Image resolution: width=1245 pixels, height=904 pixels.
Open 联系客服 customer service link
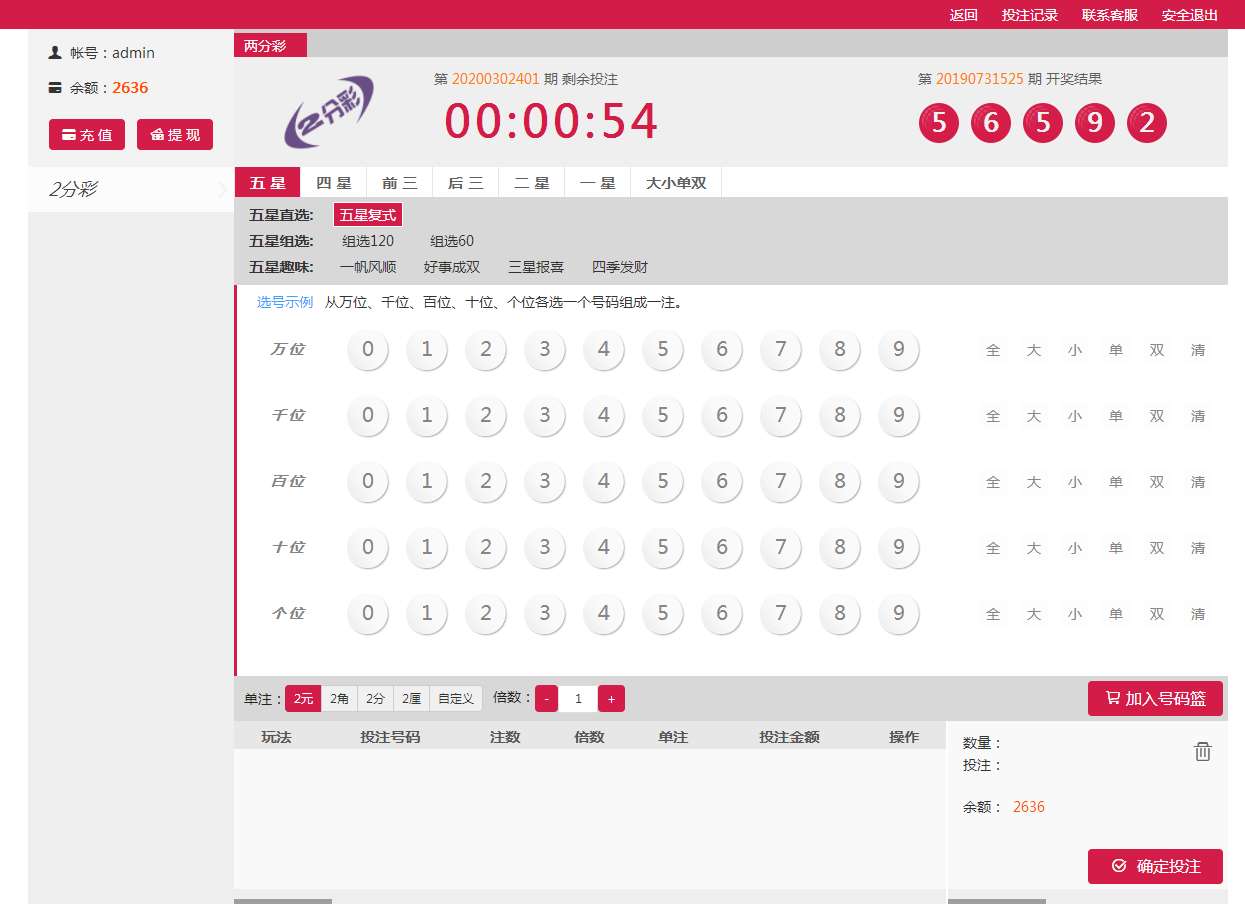tap(1110, 15)
